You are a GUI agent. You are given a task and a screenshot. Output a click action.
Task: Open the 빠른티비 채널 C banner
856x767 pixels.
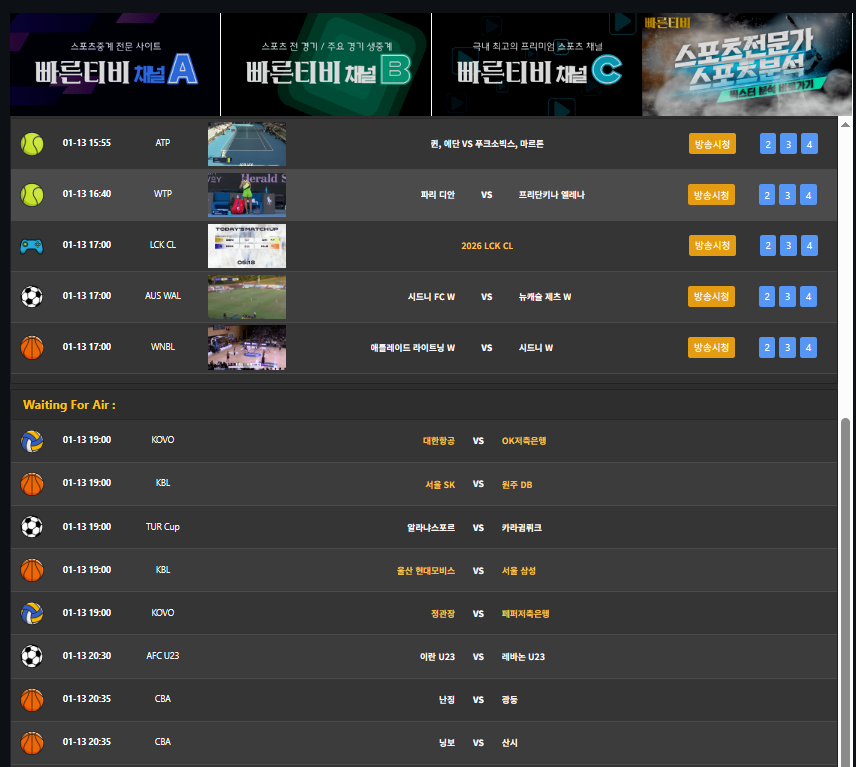(x=537, y=65)
